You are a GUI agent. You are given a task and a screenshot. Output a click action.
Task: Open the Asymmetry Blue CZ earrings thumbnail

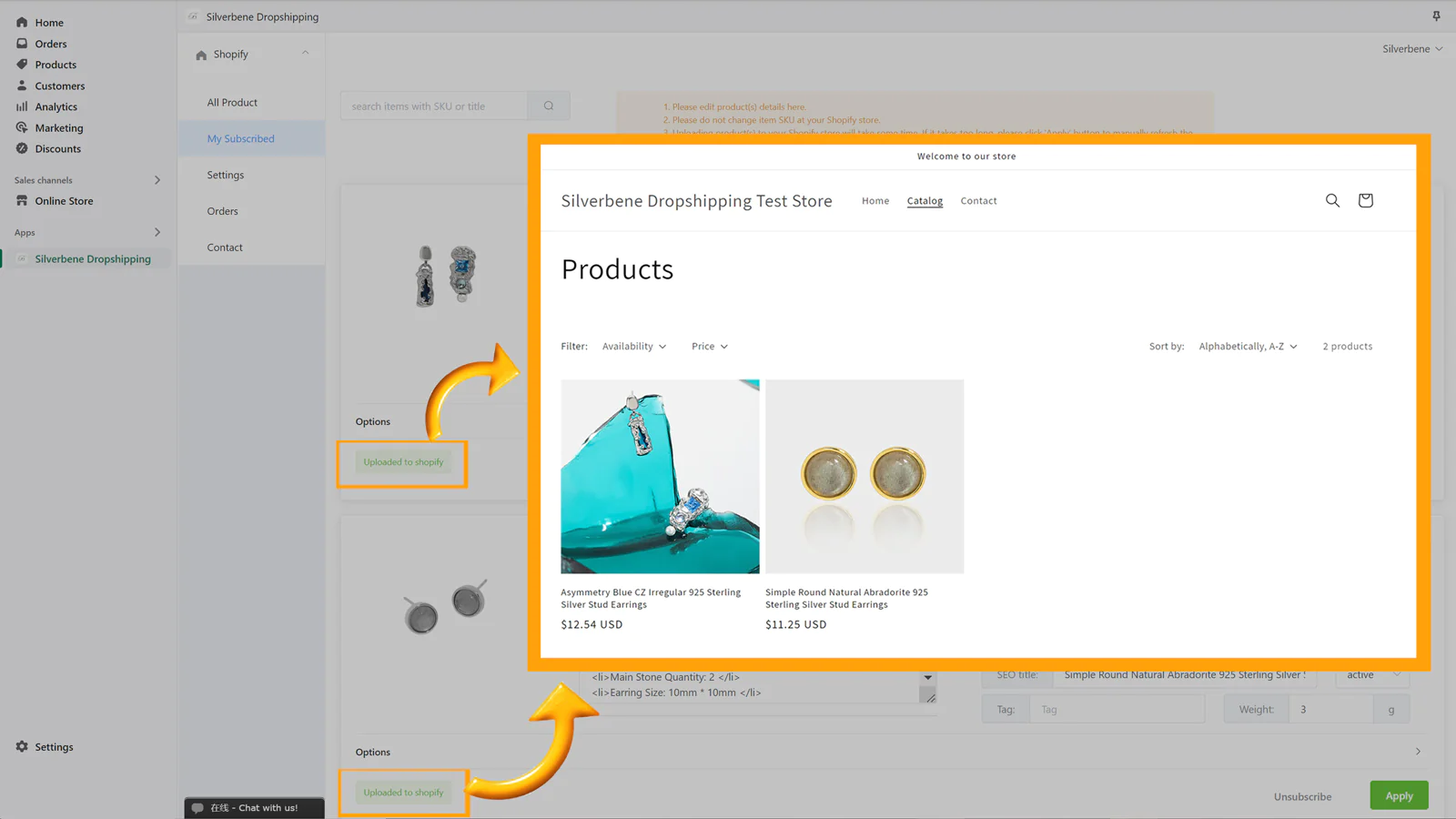tap(660, 476)
